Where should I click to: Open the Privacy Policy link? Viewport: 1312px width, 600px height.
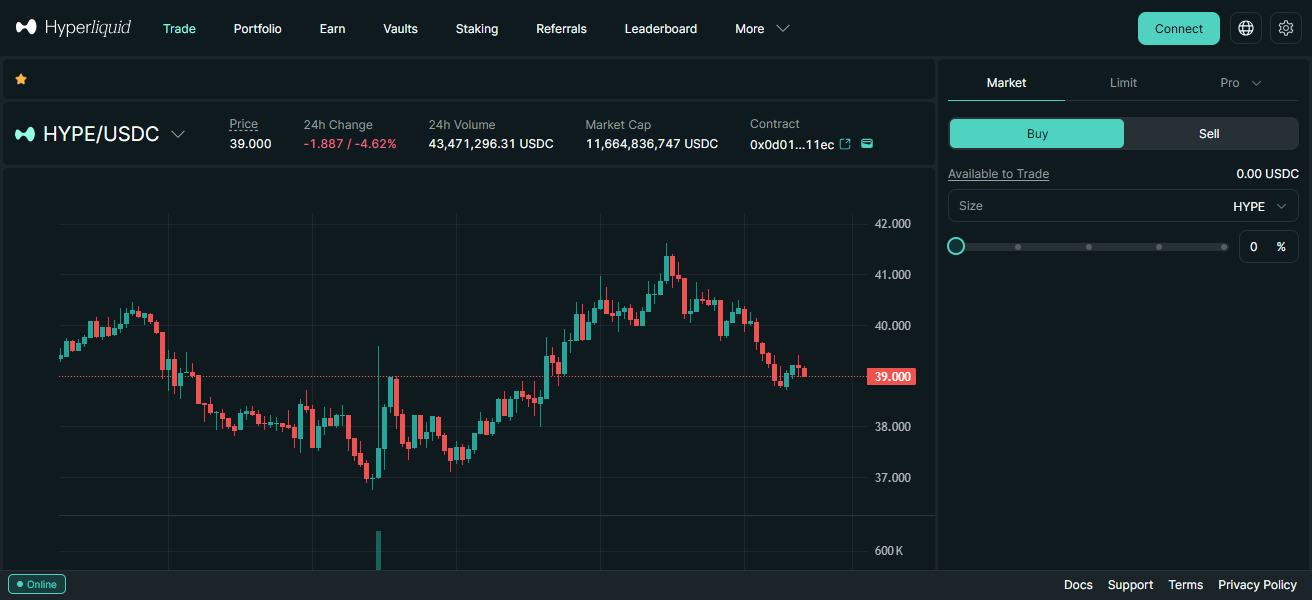click(1257, 585)
